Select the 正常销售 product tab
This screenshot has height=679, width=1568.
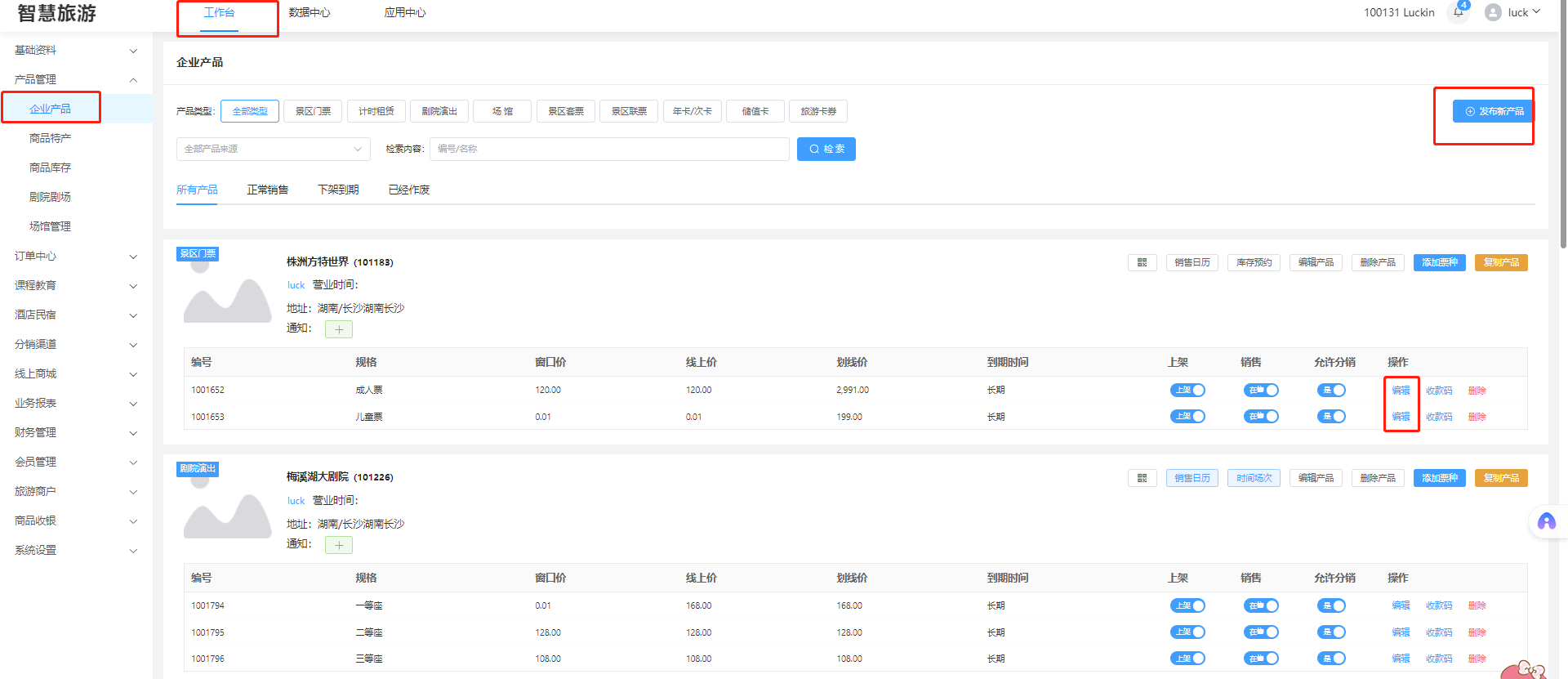click(x=268, y=190)
